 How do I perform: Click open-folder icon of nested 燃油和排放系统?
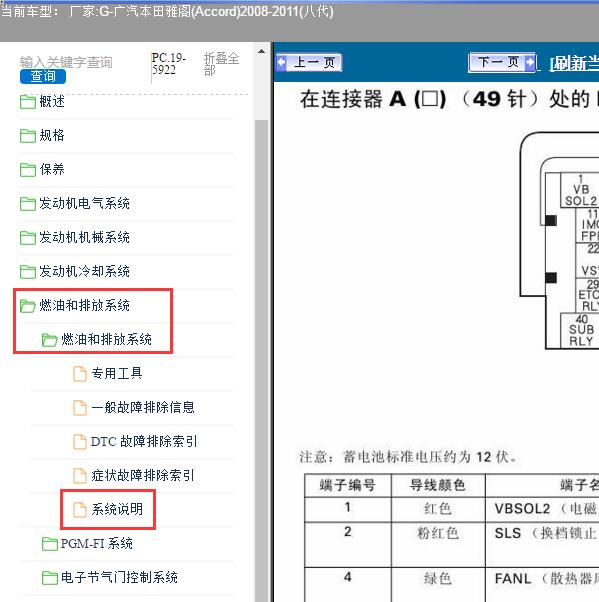50,339
